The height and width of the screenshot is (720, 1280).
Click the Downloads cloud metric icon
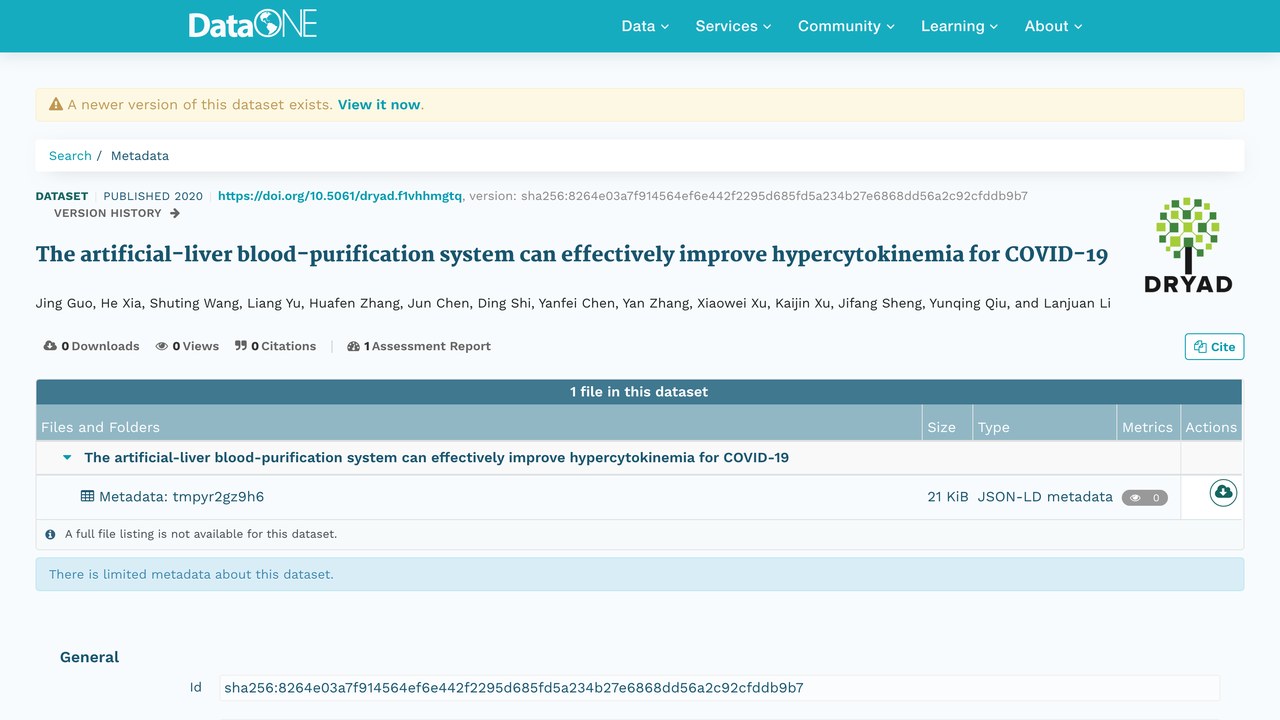[50, 346]
